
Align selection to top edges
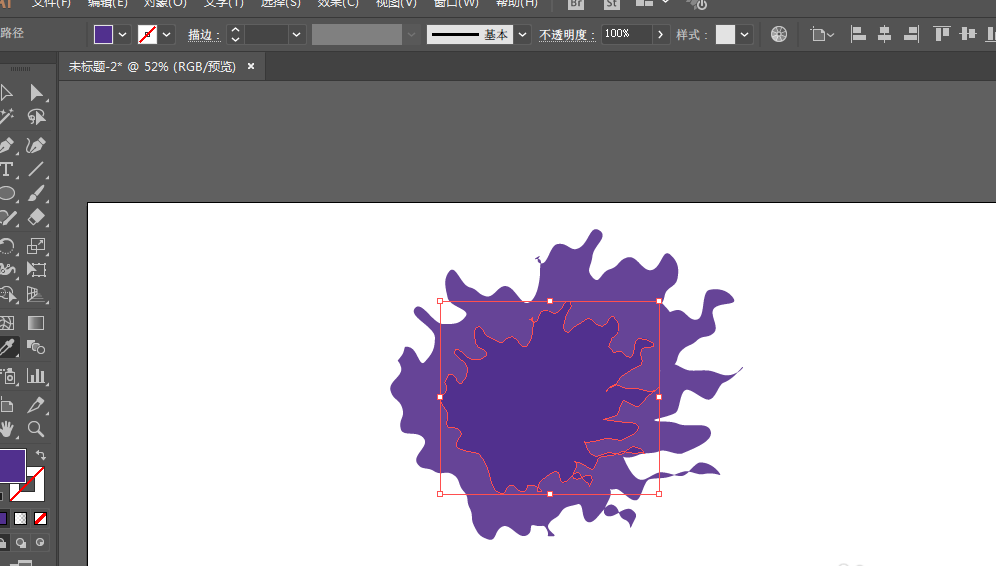click(x=941, y=34)
